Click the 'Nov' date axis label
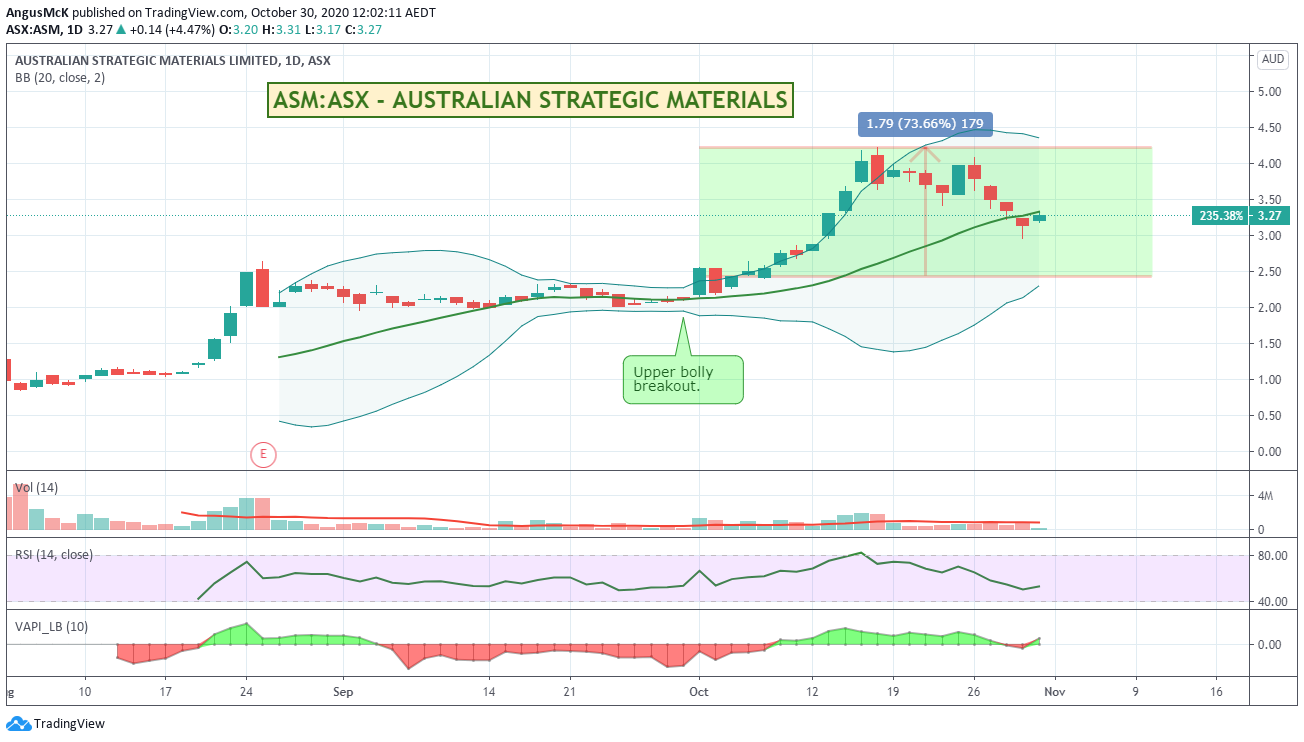This screenshot has height=742, width=1304. tap(1054, 691)
